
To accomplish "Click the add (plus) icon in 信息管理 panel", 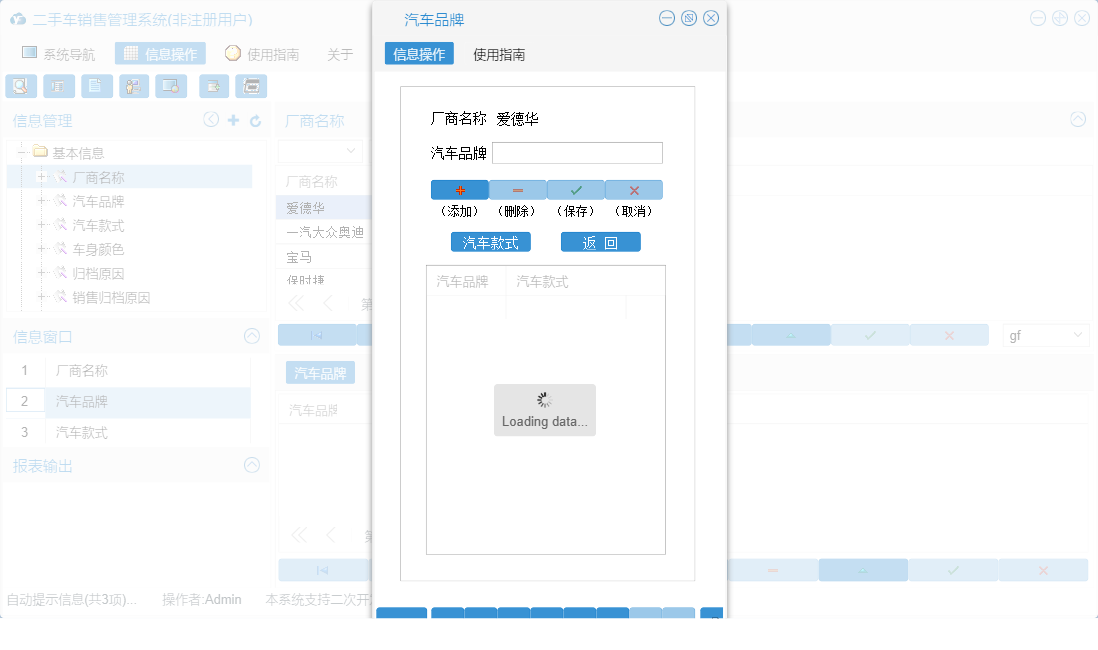I will (x=232, y=119).
